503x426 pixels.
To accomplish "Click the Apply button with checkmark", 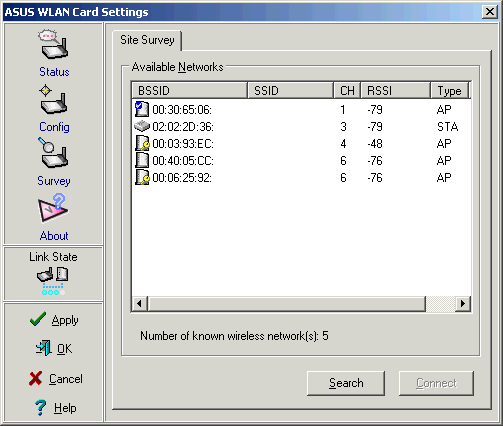I will pyautogui.click(x=54, y=320).
